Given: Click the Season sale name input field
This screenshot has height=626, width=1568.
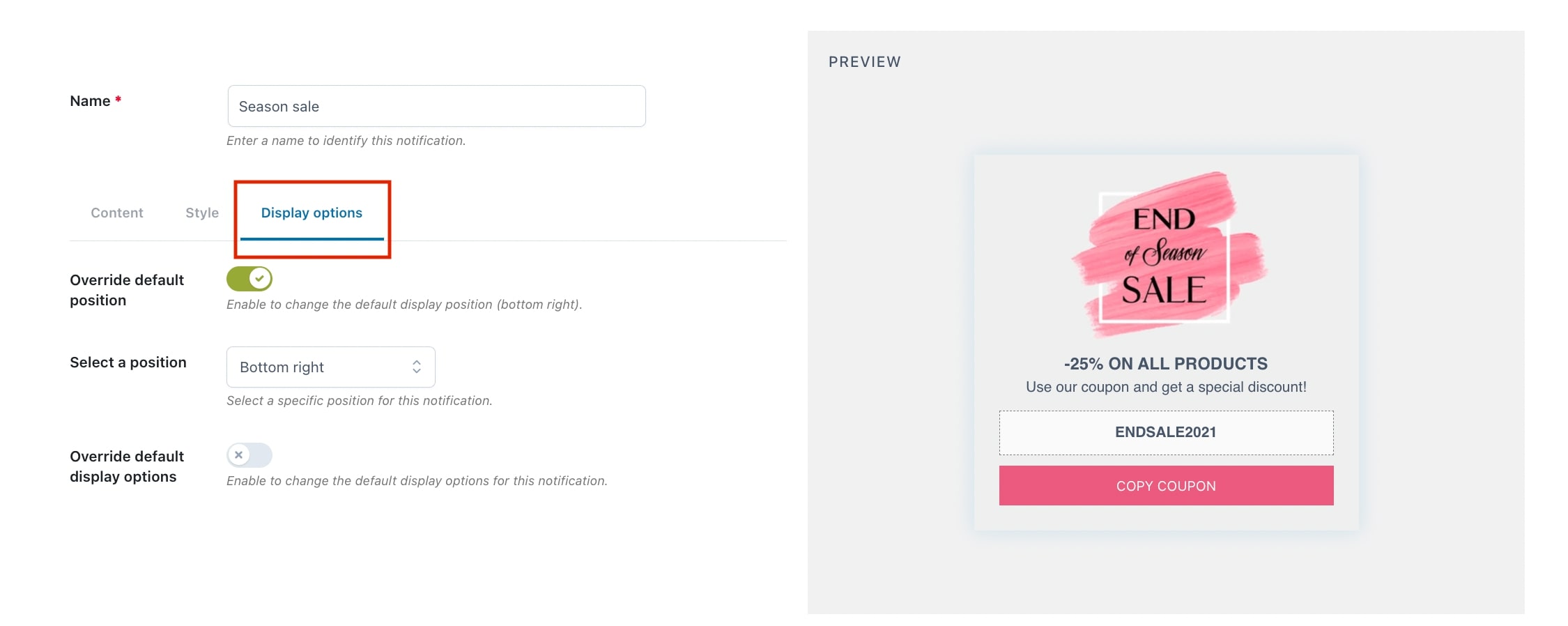Looking at the screenshot, I should coord(436,106).
